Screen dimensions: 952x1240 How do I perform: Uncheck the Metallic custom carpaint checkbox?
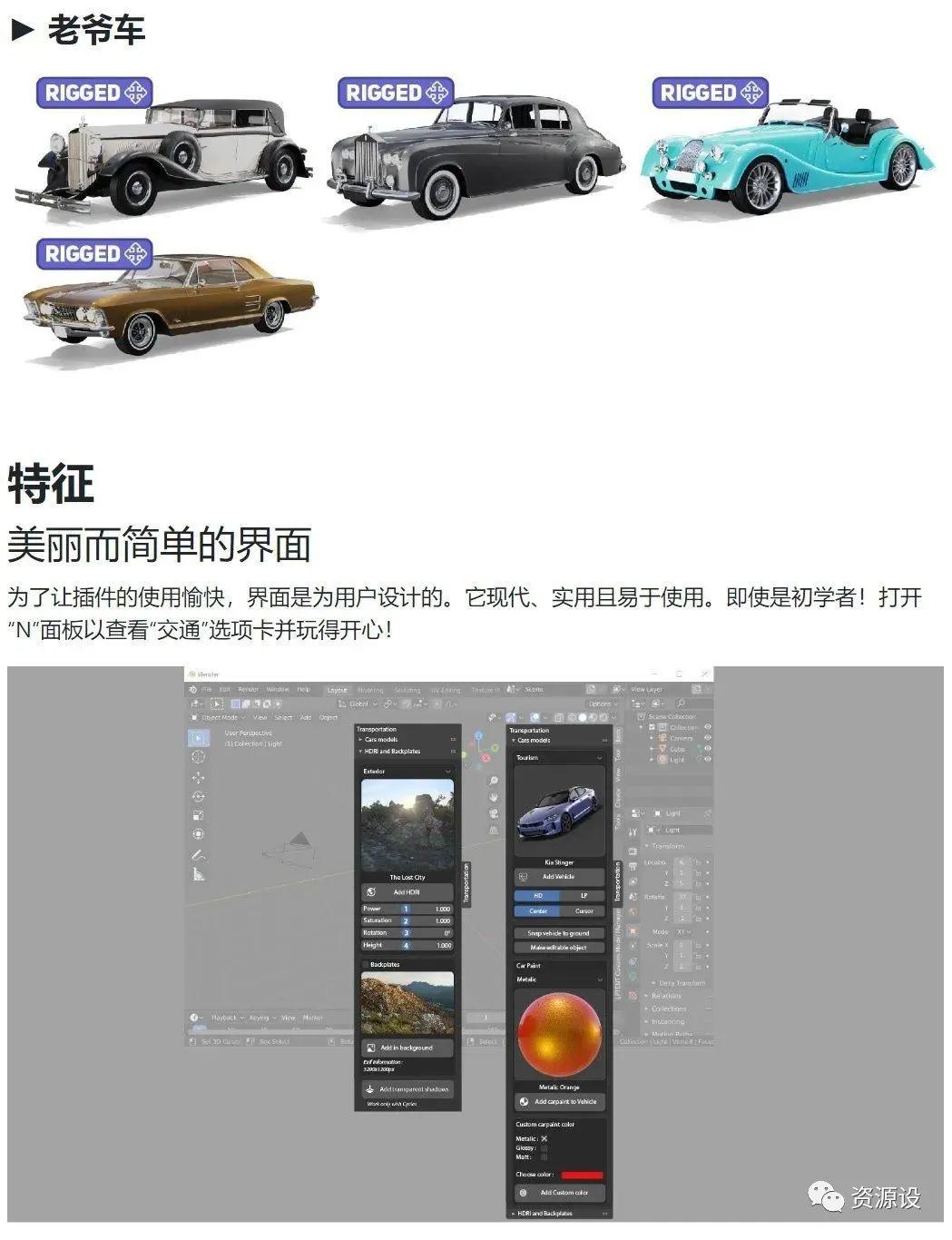[544, 1138]
